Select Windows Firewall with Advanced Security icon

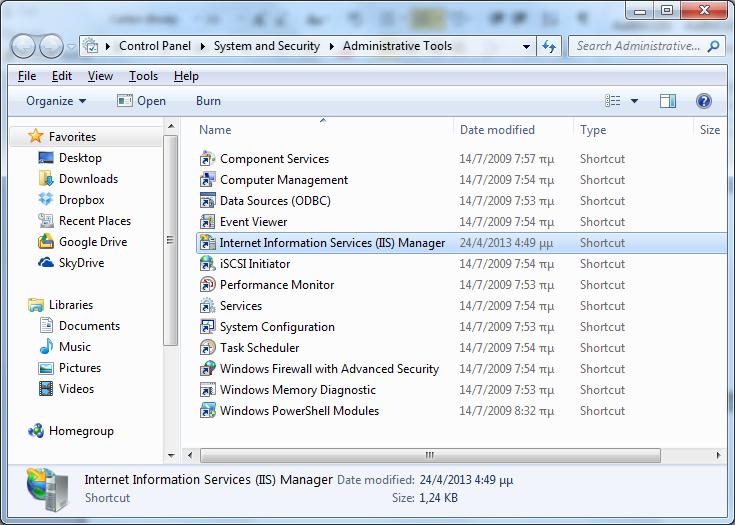tap(207, 369)
